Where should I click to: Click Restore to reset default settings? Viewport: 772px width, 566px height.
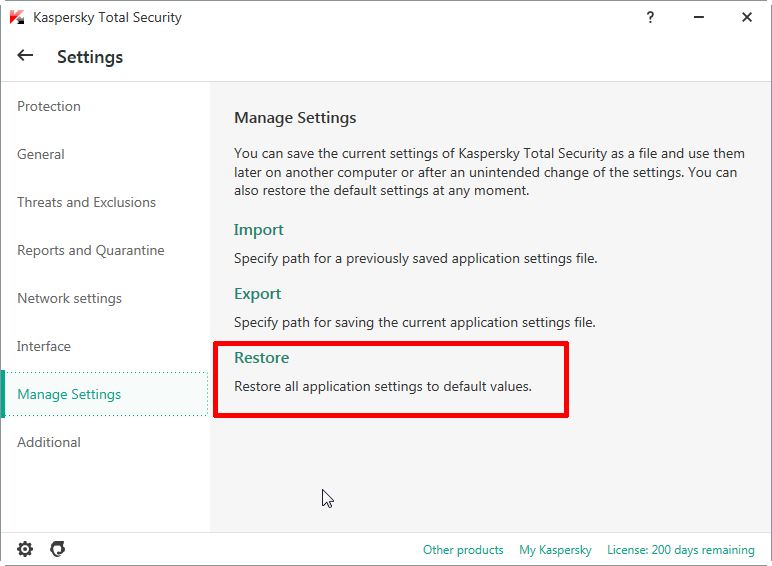tap(261, 358)
